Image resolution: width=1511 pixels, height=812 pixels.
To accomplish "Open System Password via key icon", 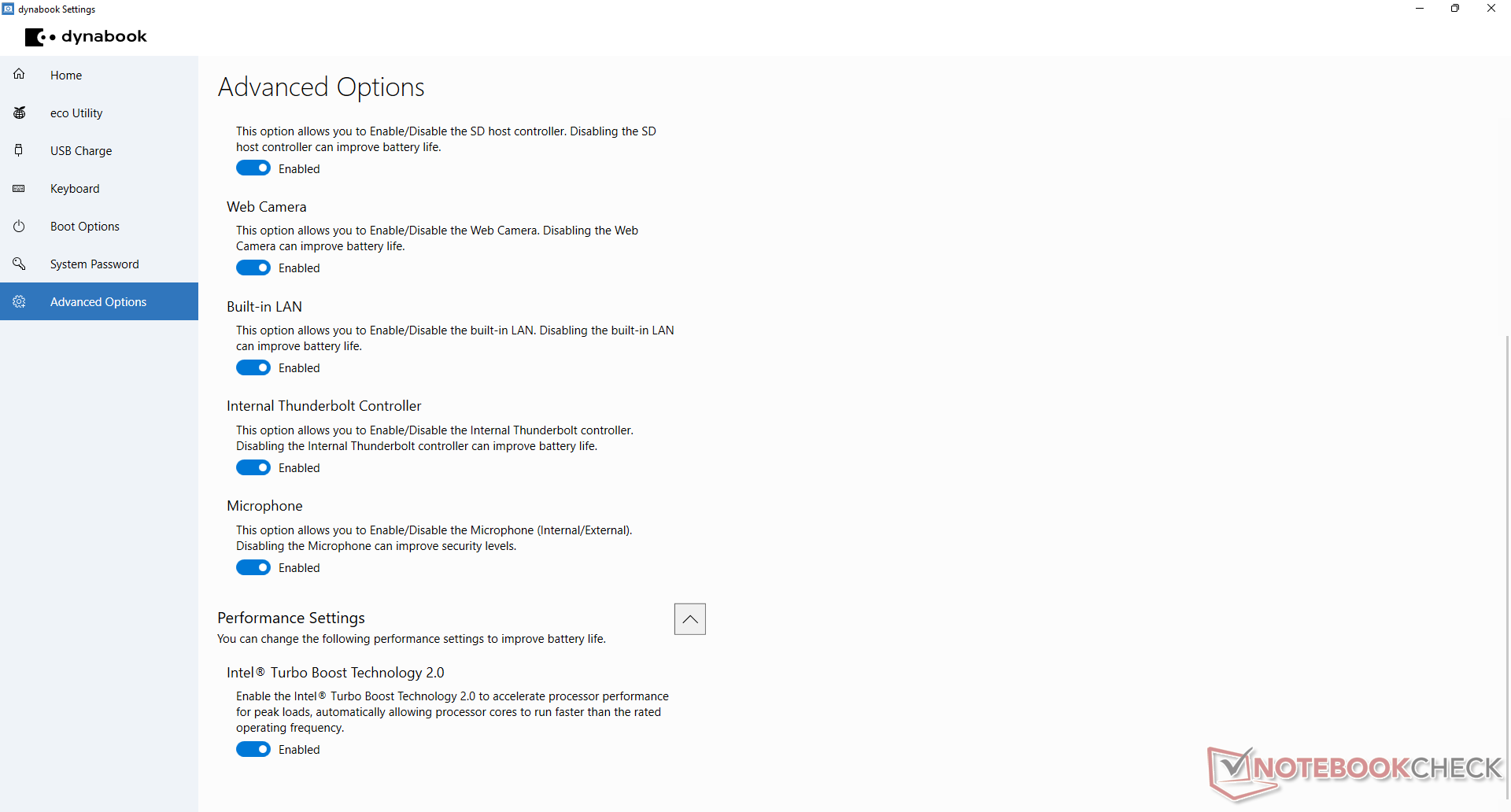I will (x=19, y=264).
